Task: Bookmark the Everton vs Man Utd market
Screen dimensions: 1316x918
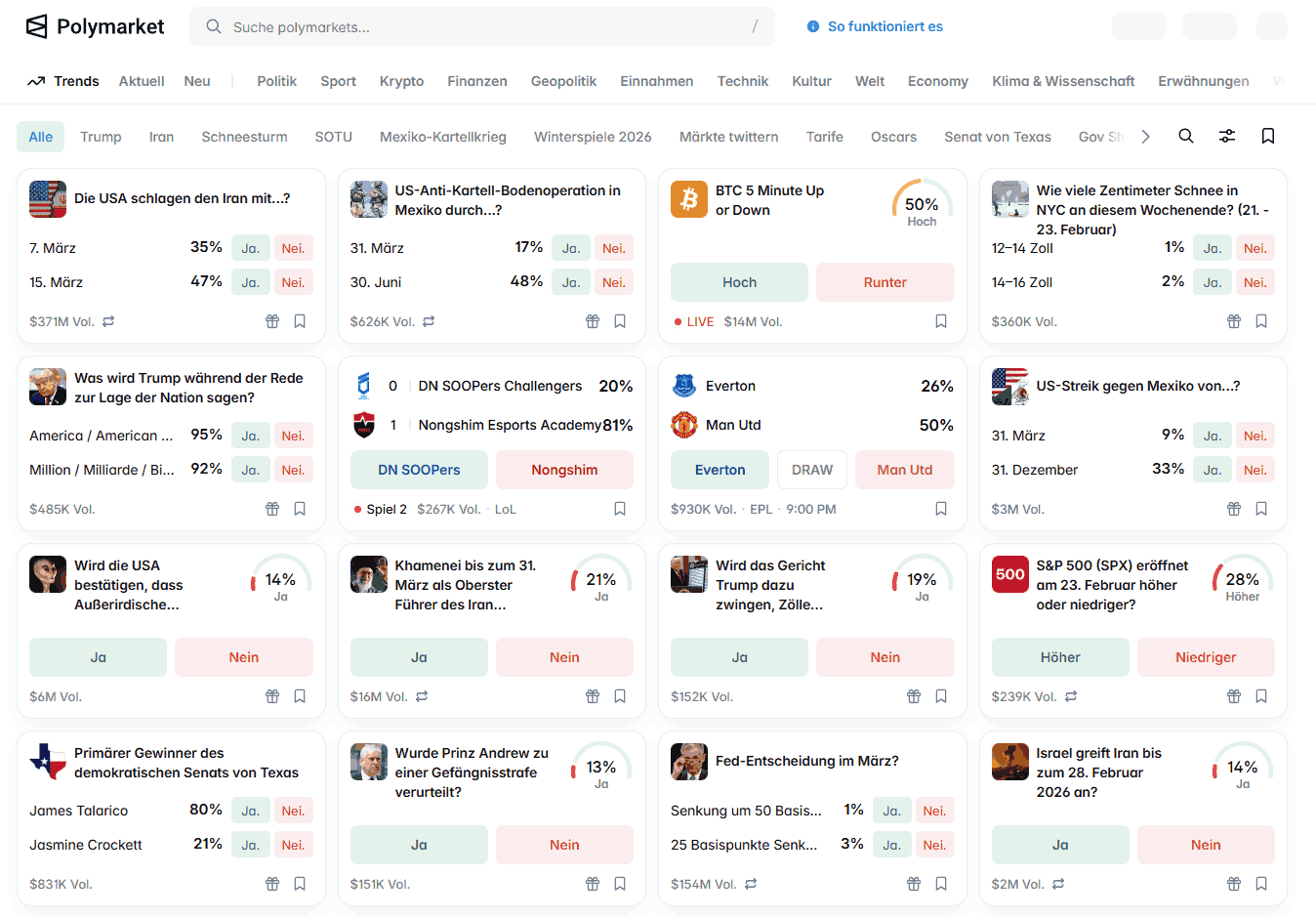Action: 941,509
